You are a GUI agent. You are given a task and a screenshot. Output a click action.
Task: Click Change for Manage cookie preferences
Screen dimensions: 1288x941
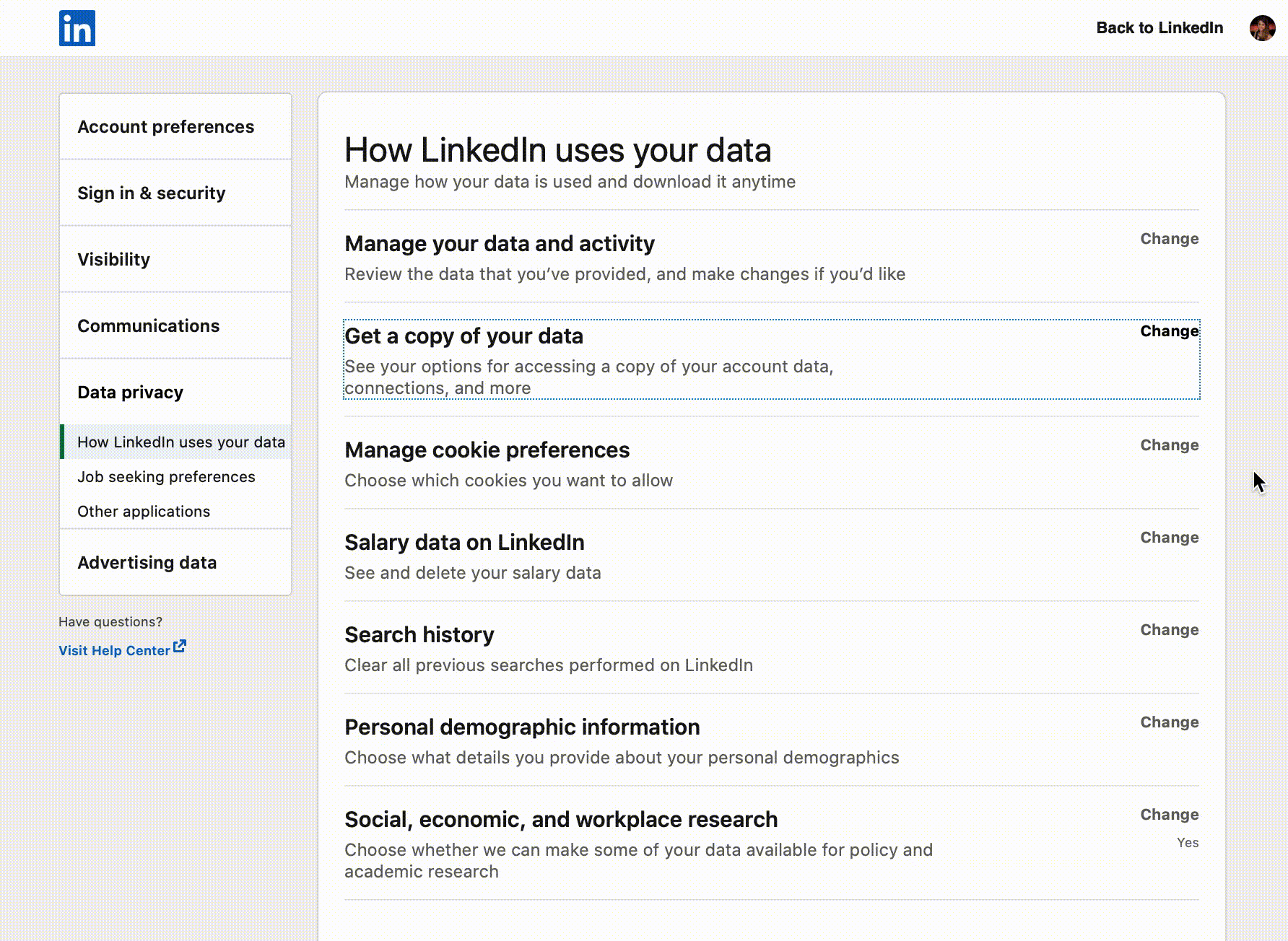coord(1170,445)
